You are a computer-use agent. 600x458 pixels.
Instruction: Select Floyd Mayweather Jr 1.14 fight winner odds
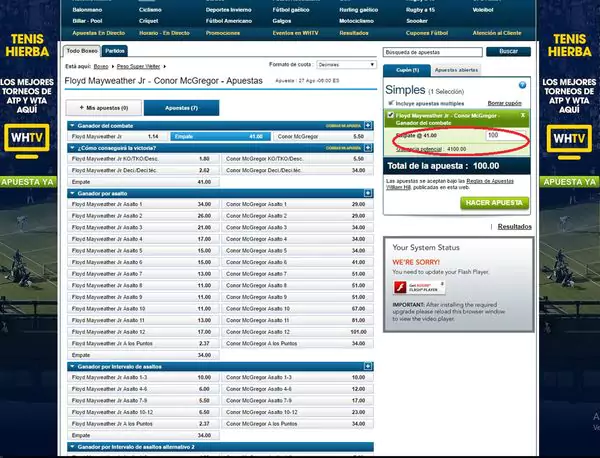click(x=117, y=137)
